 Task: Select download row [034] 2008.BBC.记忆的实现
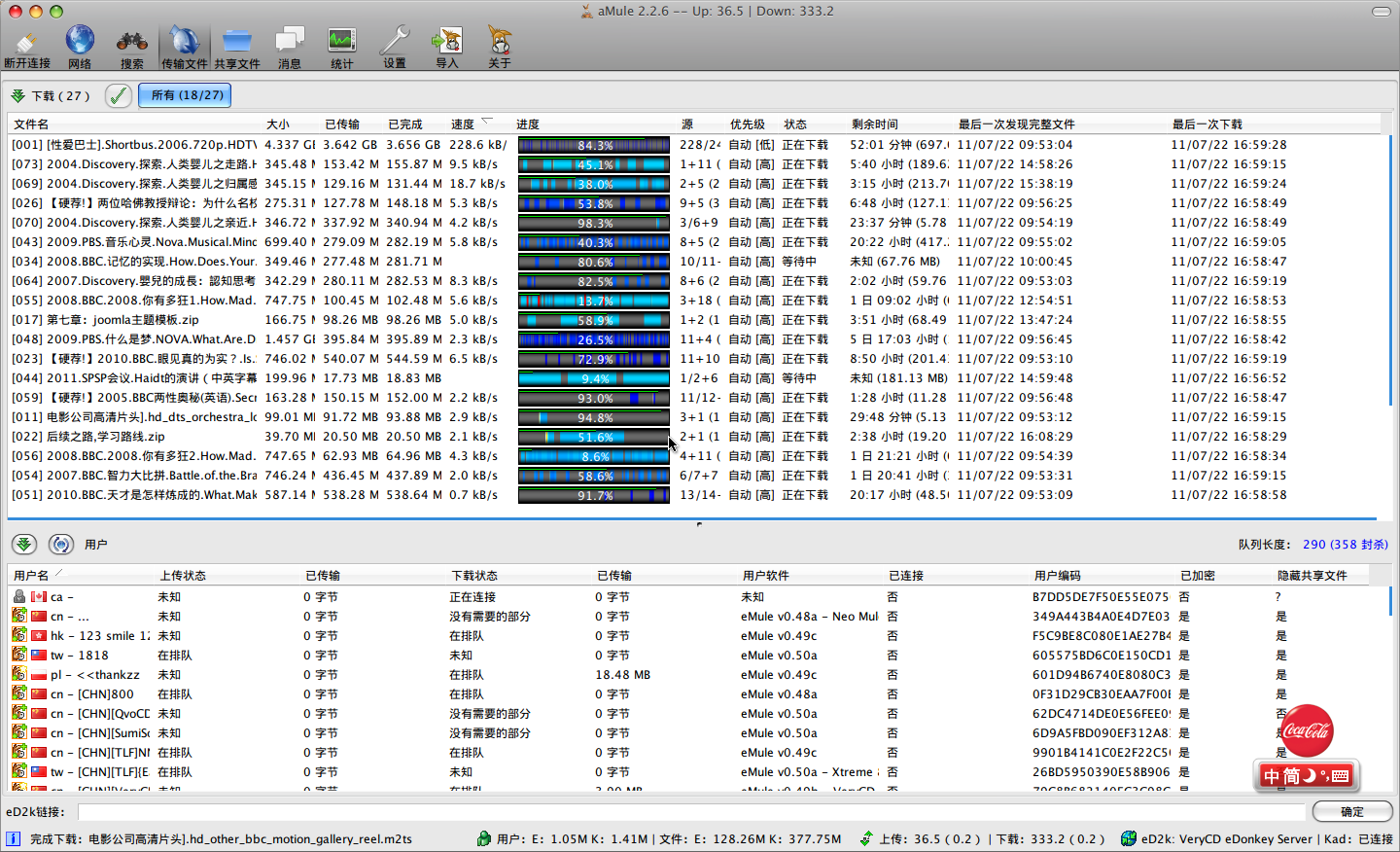694,262
